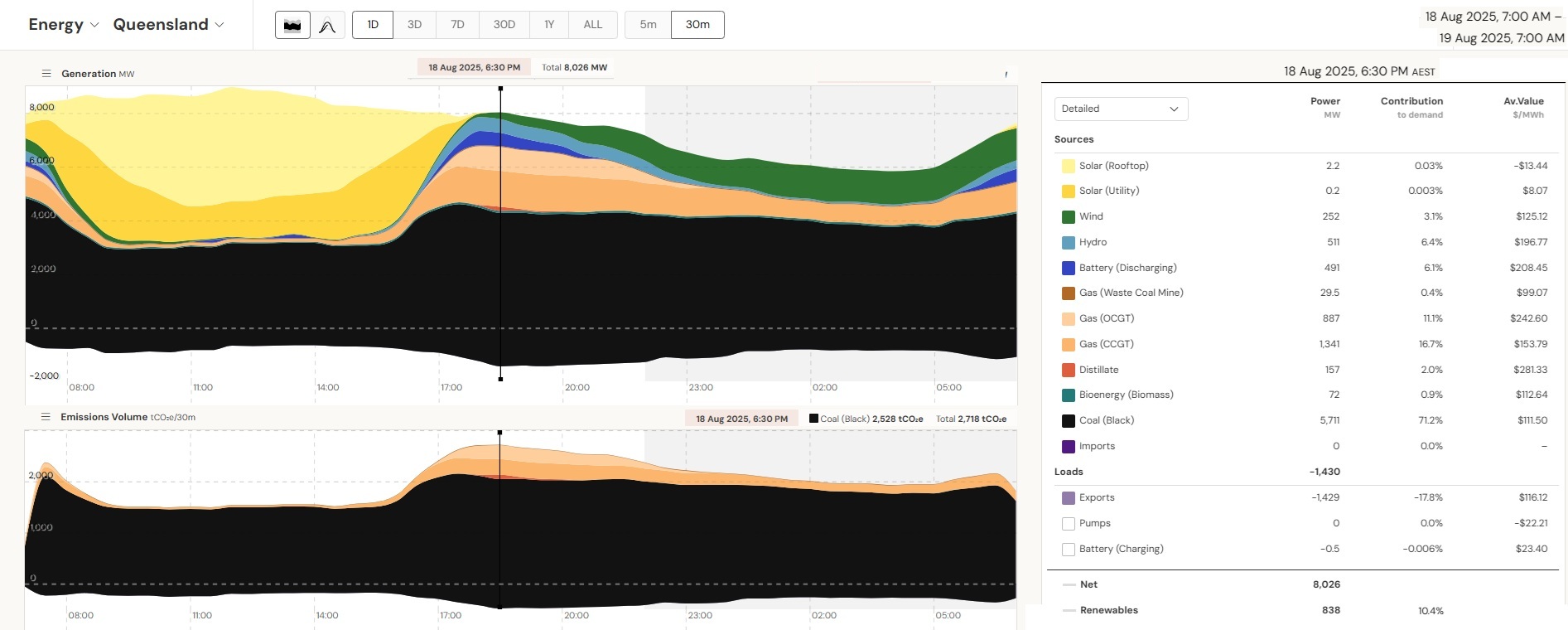Image resolution: width=1568 pixels, height=630 pixels.
Task: Show ALL time range data
Action: tap(593, 25)
